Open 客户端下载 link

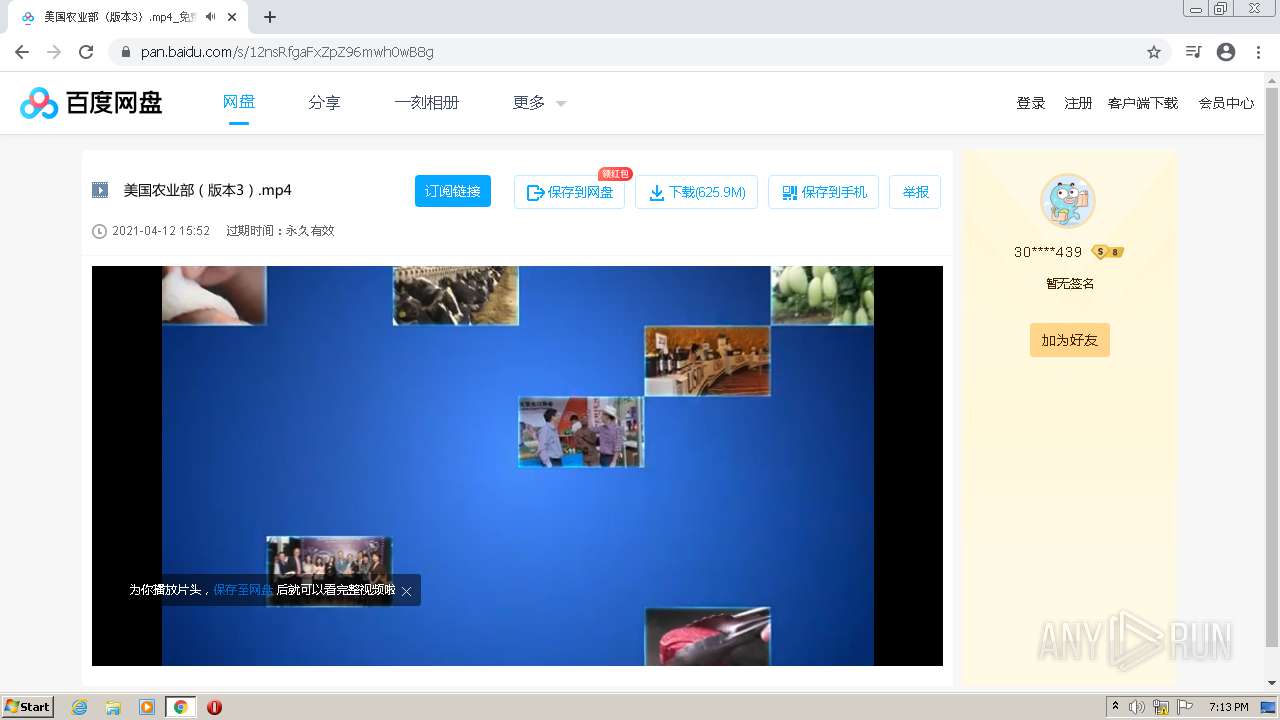(x=1143, y=103)
